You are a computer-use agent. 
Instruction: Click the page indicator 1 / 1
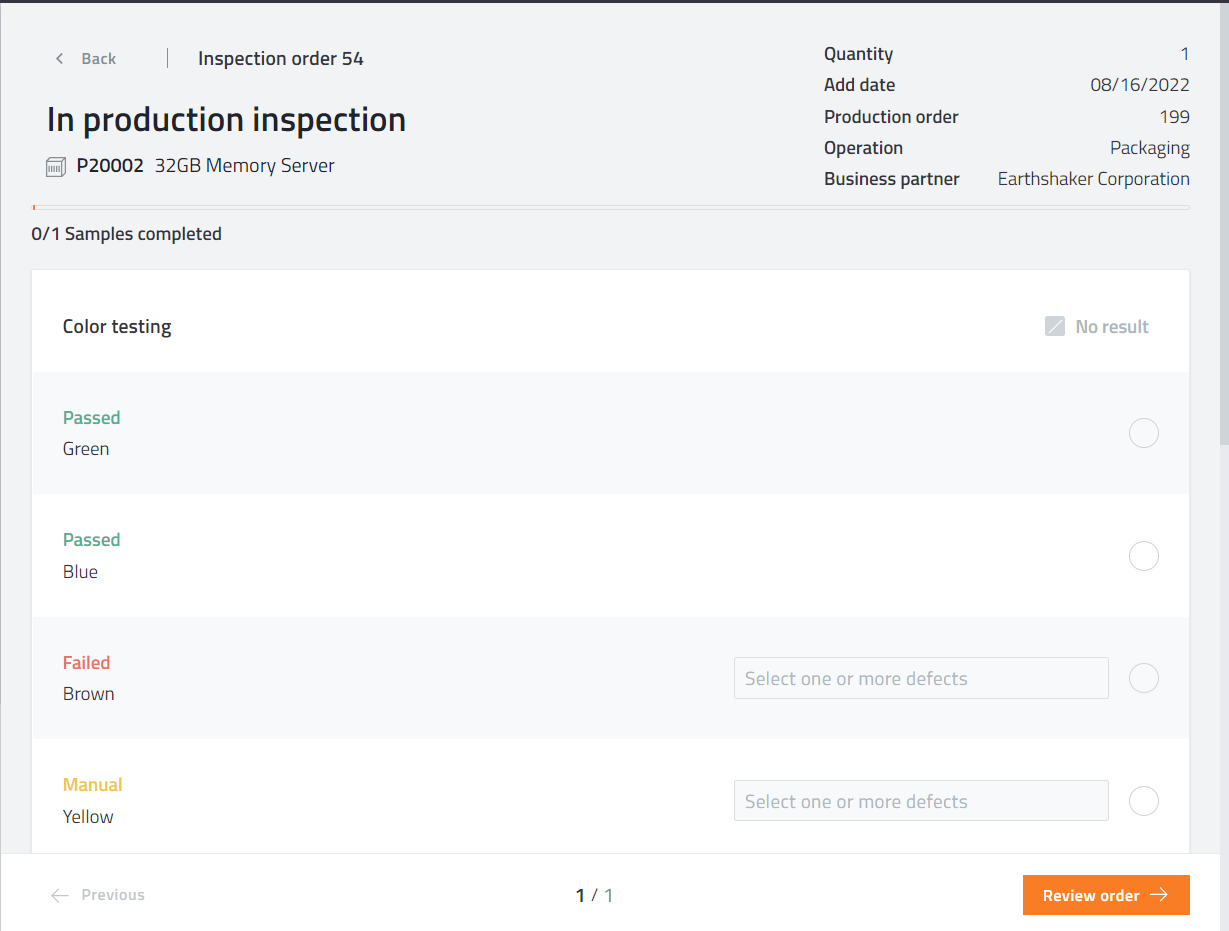tap(594, 895)
